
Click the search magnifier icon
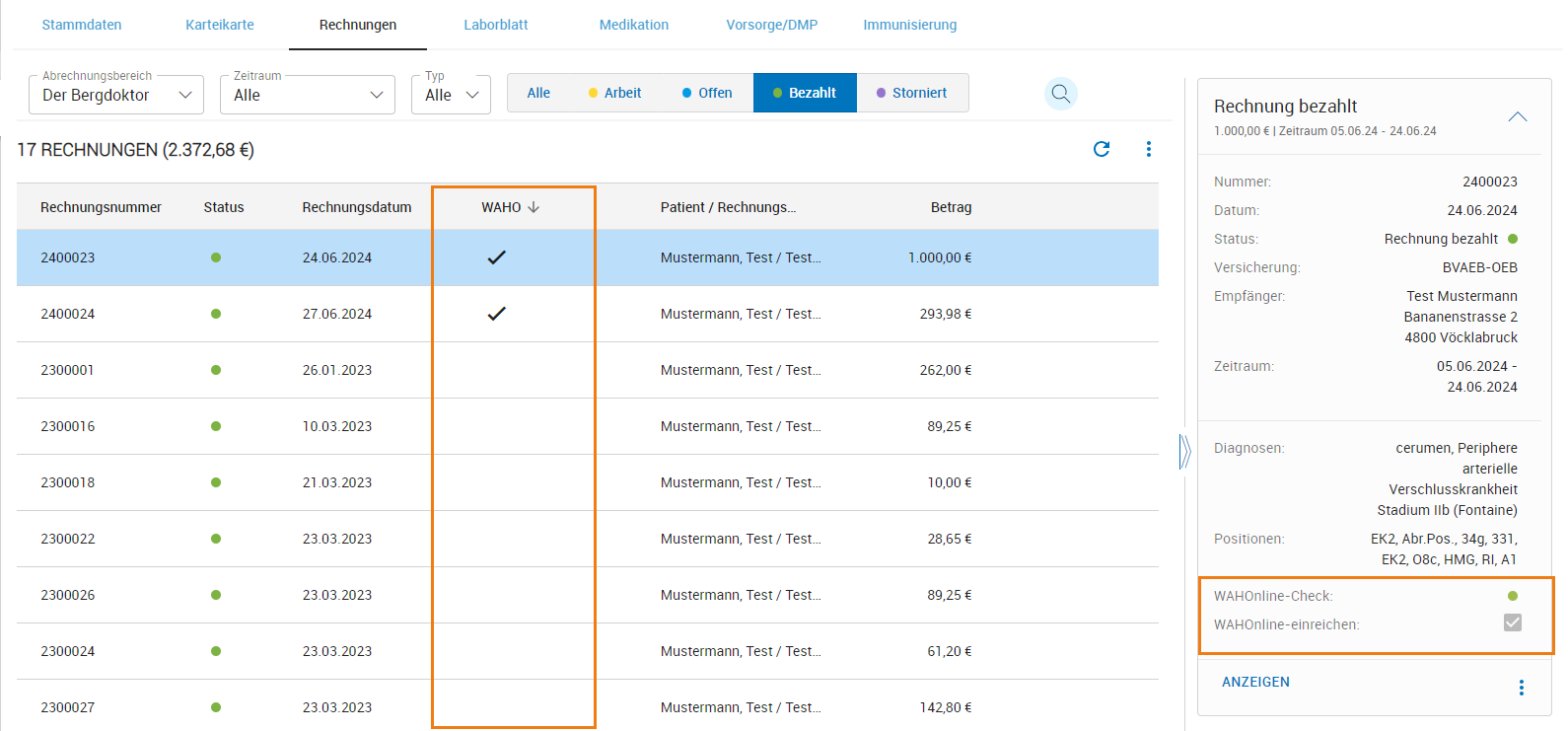point(1060,94)
